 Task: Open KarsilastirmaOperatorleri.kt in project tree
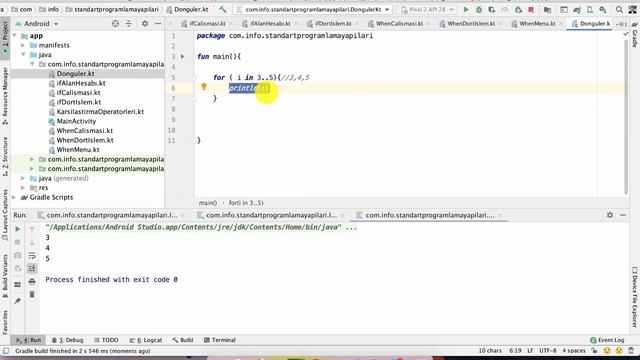[100, 112]
